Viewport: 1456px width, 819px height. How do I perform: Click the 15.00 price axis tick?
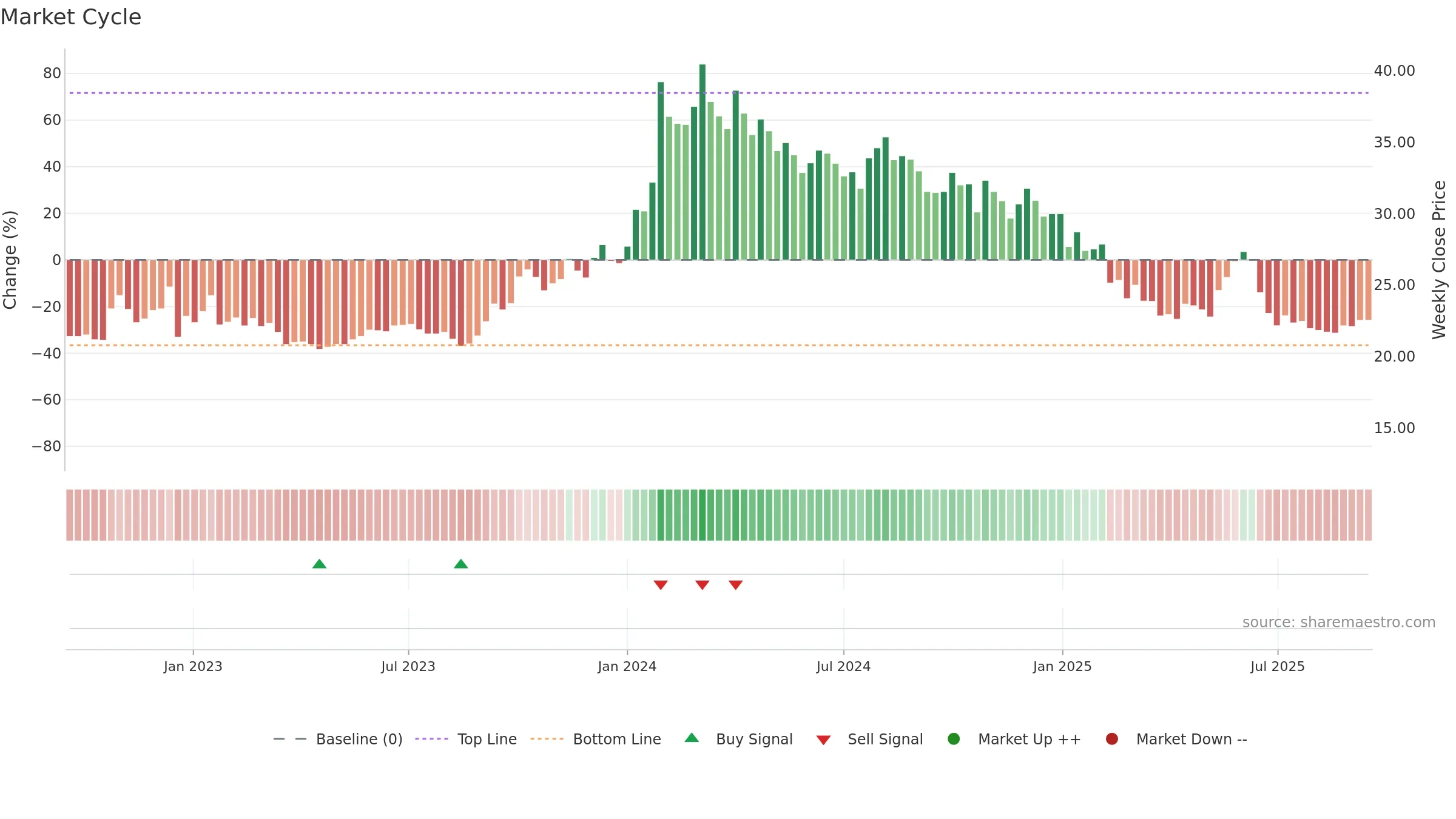tap(1395, 428)
